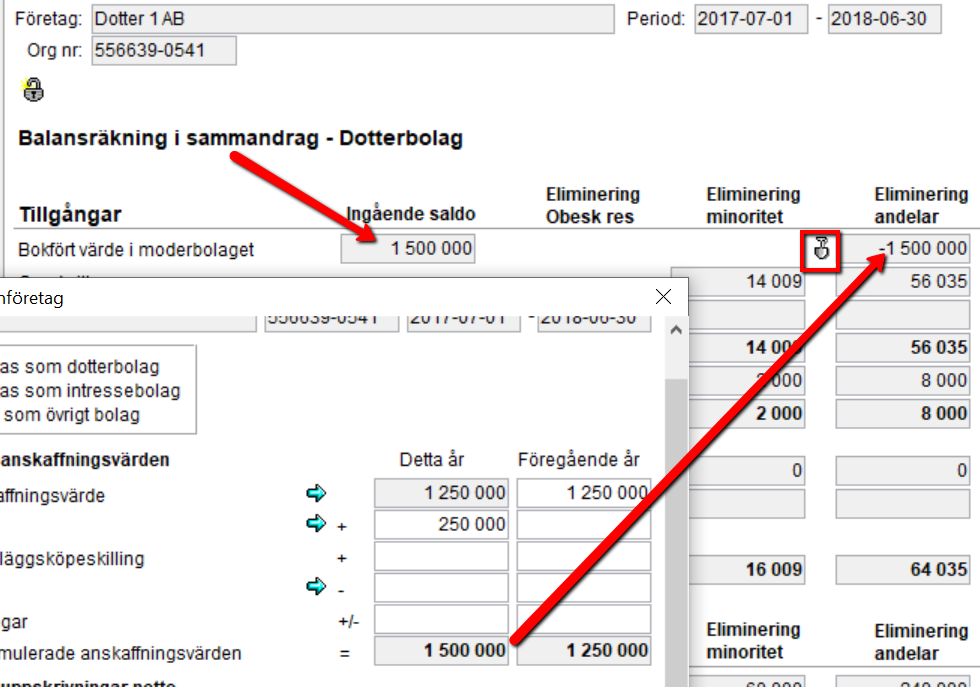The height and width of the screenshot is (687, 980).
Task: Click the Företag field showing Dotter 1 AB
Action: pyautogui.click(x=352, y=19)
